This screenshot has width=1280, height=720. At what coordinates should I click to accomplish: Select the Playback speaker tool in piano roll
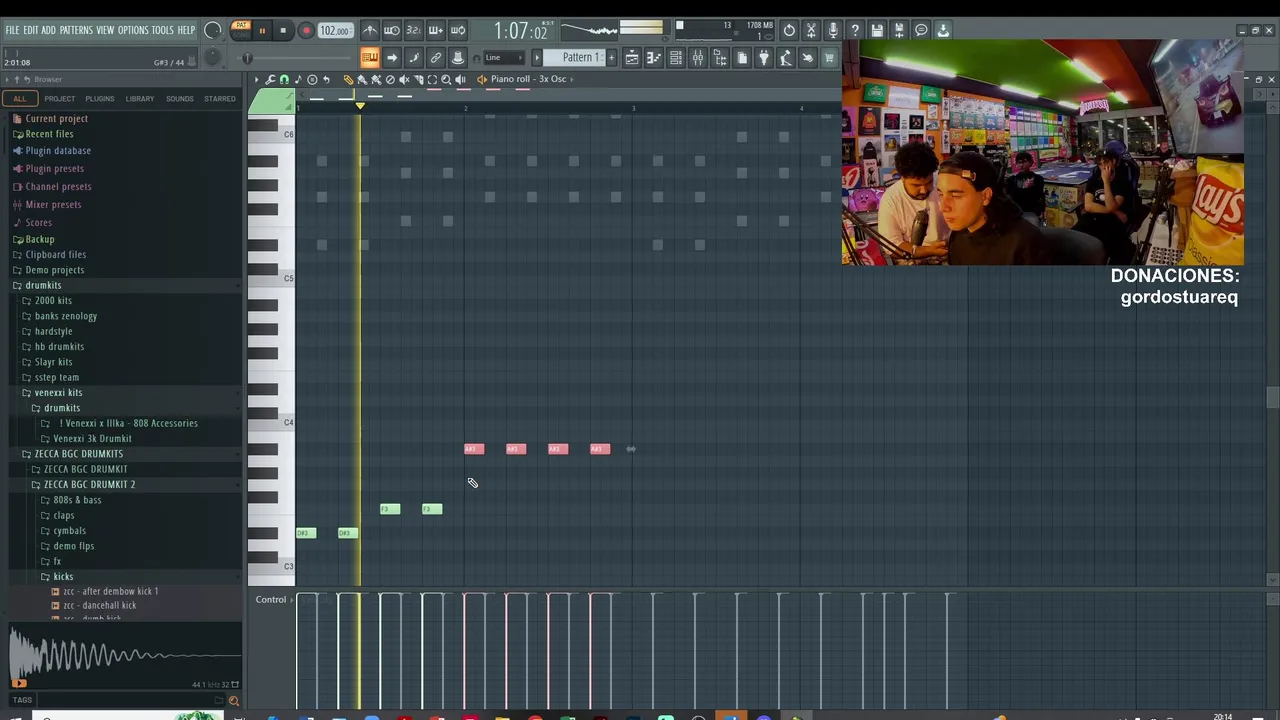pos(460,79)
